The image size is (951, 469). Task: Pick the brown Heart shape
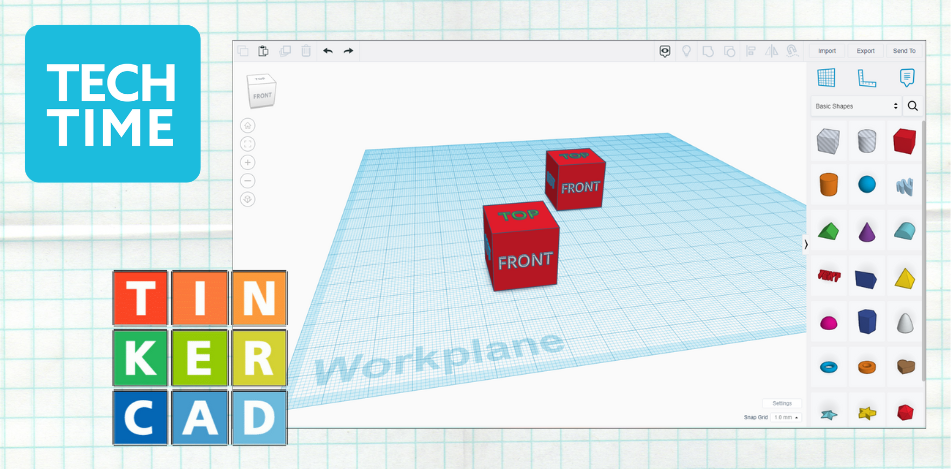tap(906, 366)
